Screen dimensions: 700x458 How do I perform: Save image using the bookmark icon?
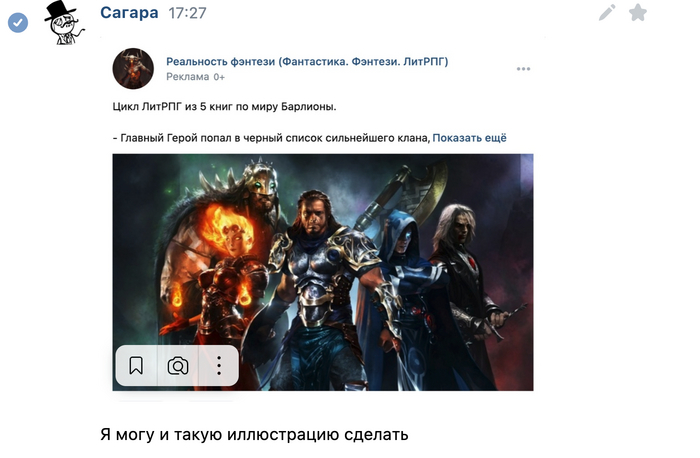coord(136,366)
